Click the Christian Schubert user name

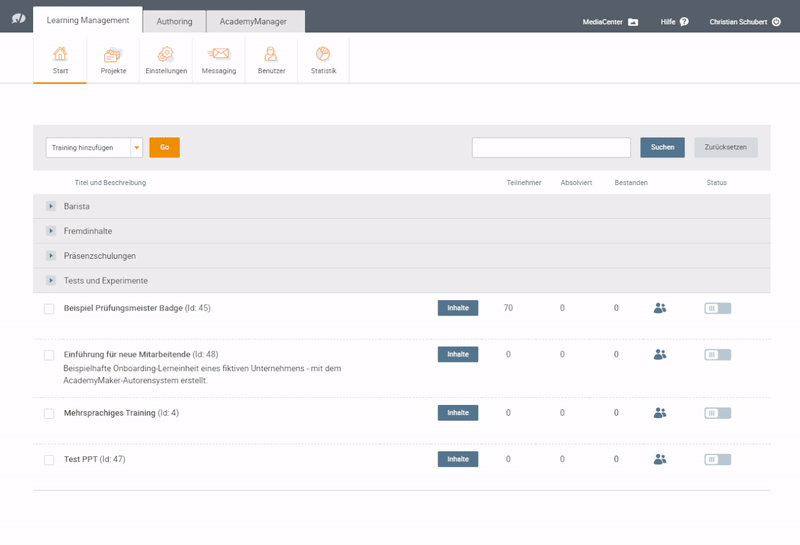coord(738,22)
